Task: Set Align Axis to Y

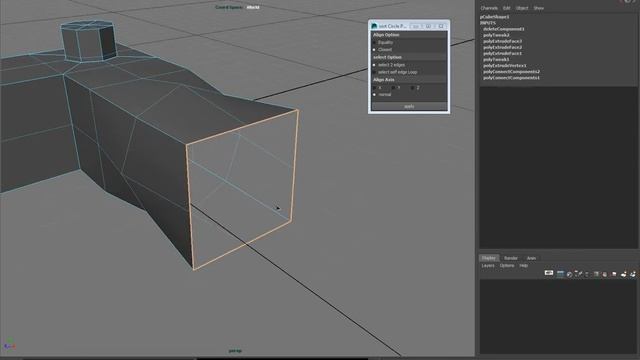Action: click(393, 88)
